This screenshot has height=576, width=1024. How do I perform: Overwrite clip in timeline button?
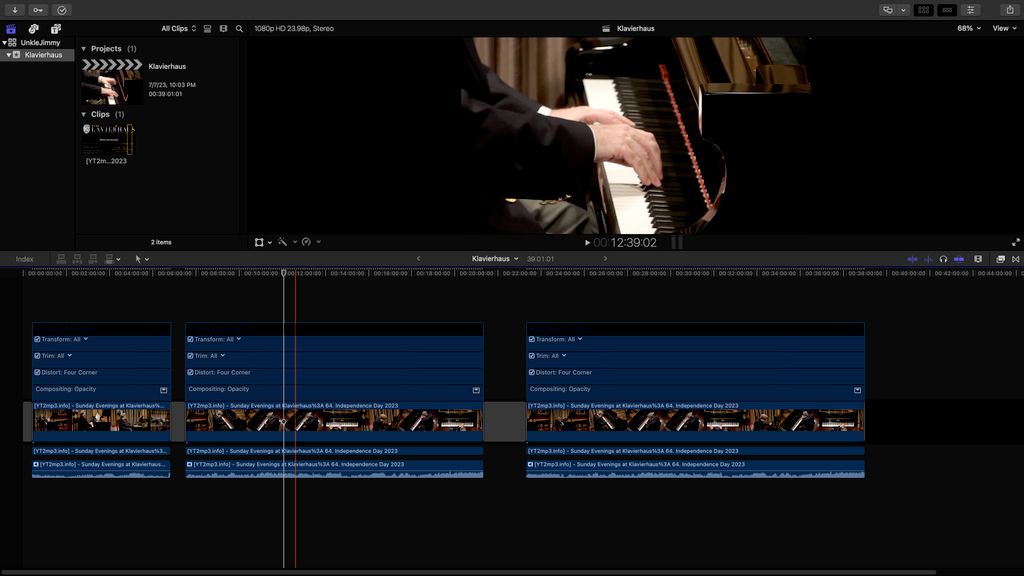coord(109,259)
